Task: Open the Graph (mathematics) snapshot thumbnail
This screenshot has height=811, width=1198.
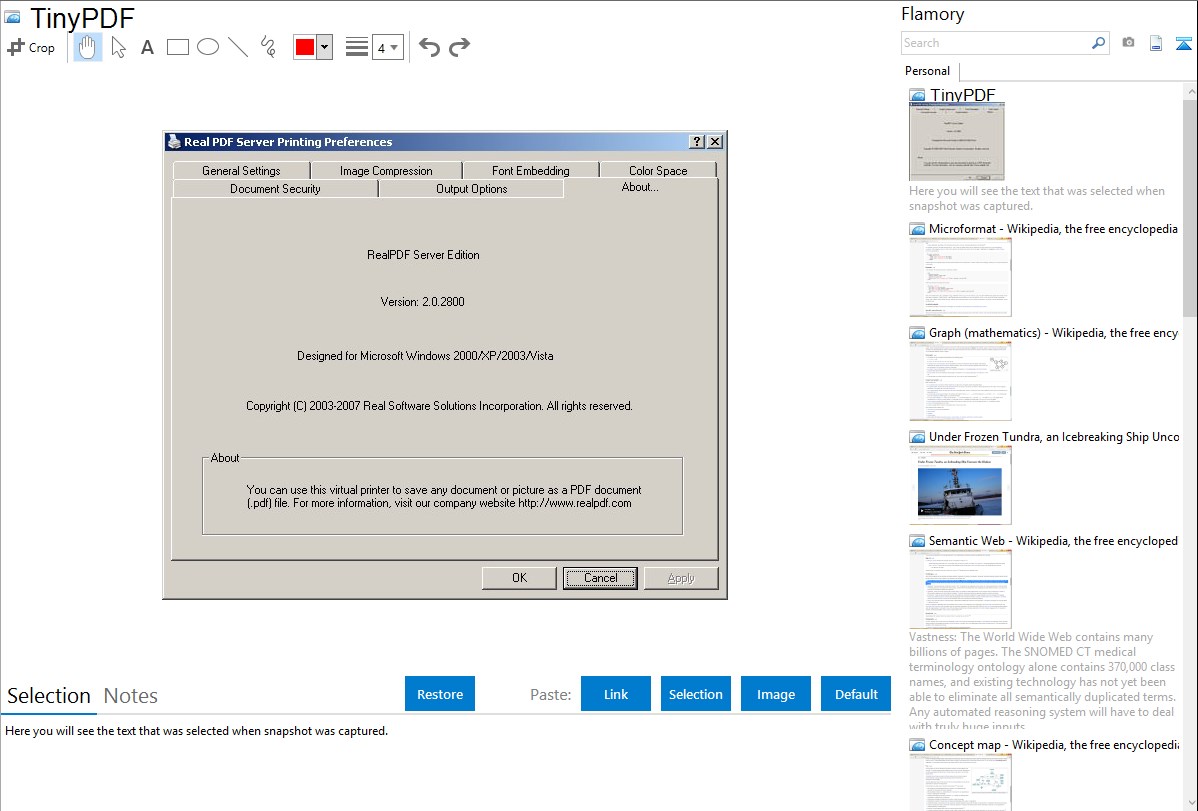Action: 960,381
